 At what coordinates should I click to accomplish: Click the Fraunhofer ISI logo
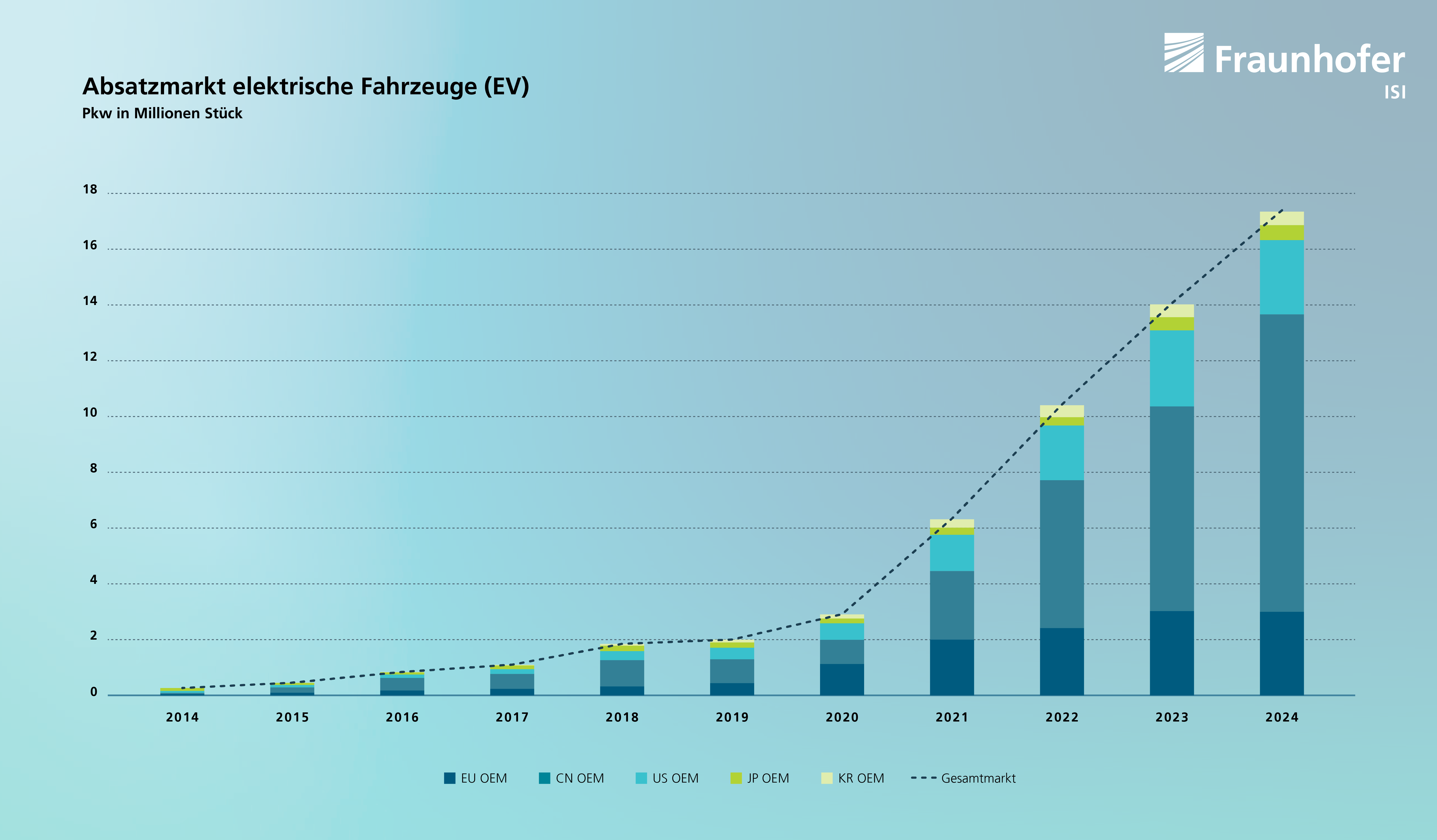1284,66
